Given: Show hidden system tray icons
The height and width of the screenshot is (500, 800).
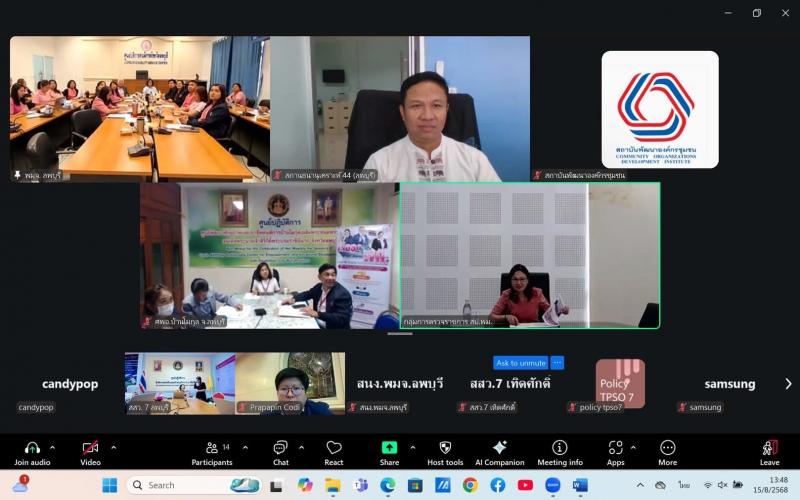Looking at the screenshot, I should click(x=640, y=485).
